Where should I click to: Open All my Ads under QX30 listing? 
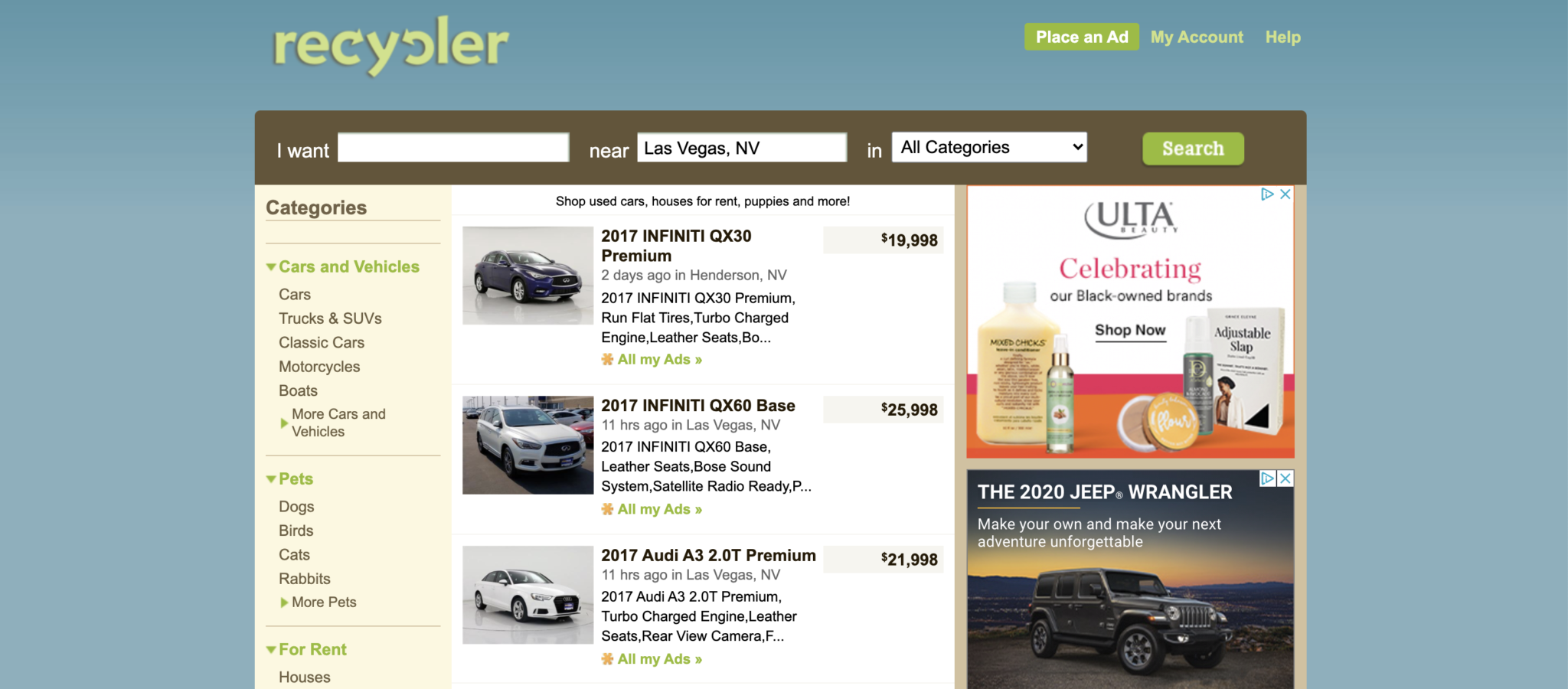pos(652,360)
